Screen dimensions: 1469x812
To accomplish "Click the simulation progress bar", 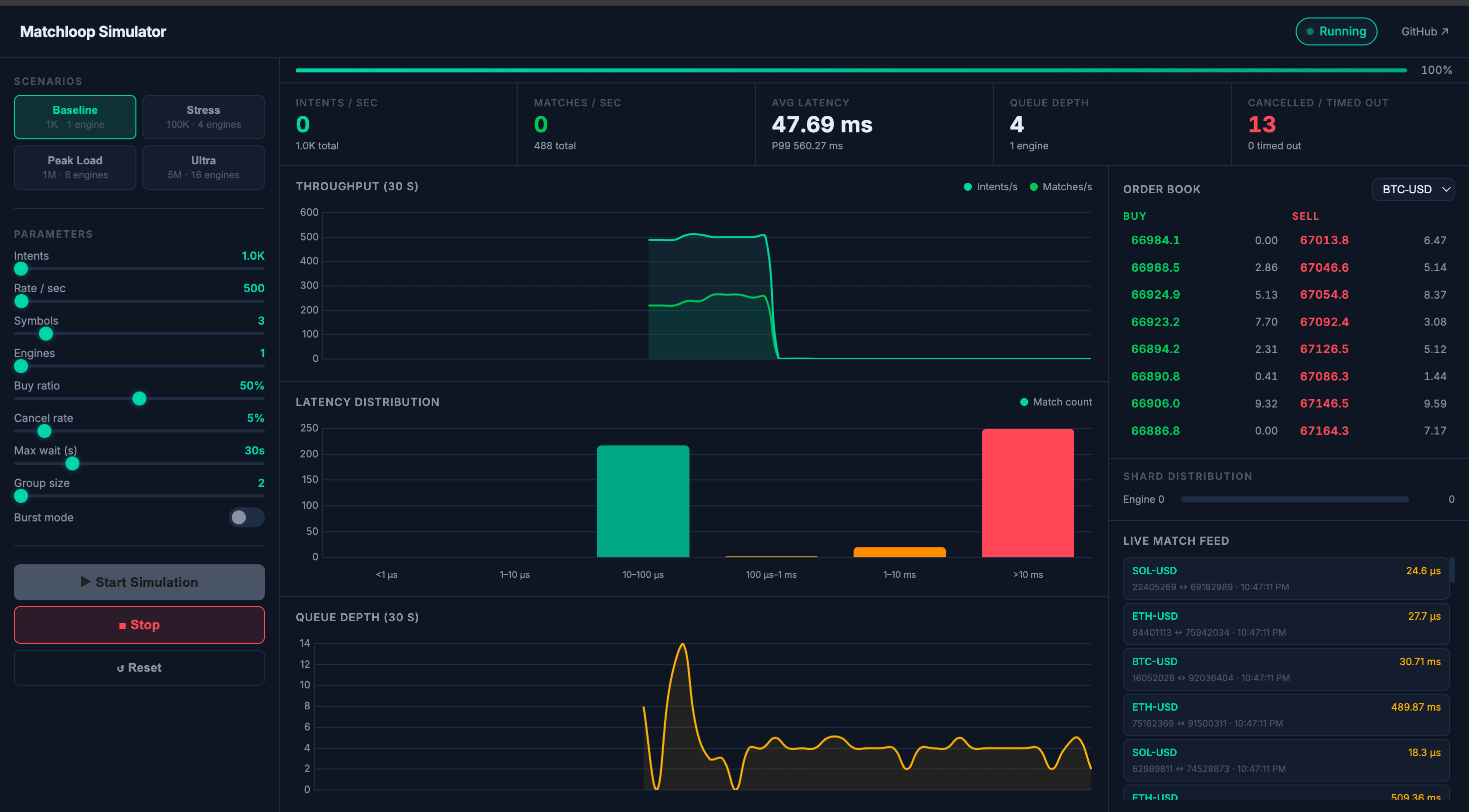I will tap(851, 70).
